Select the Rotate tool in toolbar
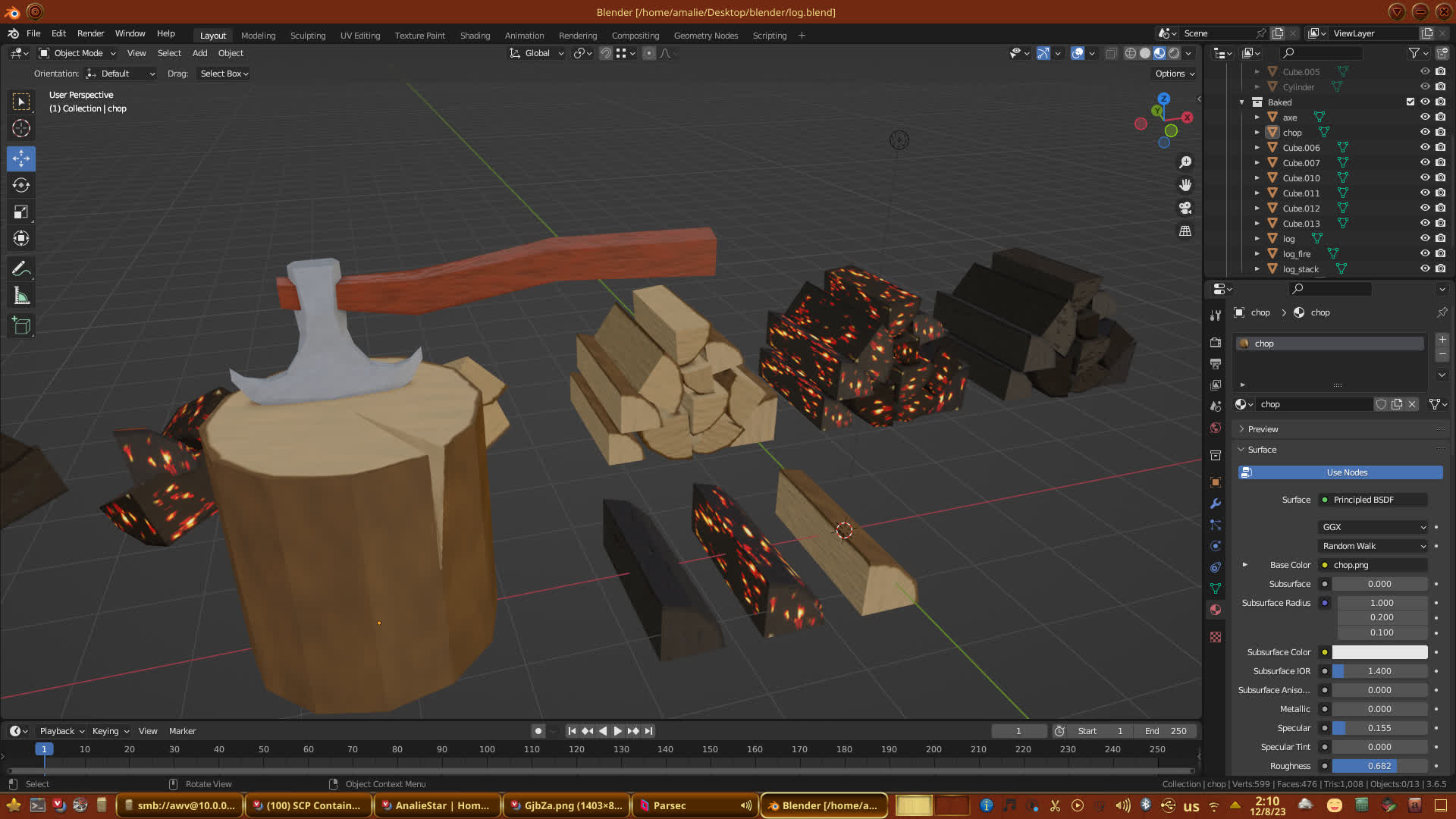 point(21,185)
